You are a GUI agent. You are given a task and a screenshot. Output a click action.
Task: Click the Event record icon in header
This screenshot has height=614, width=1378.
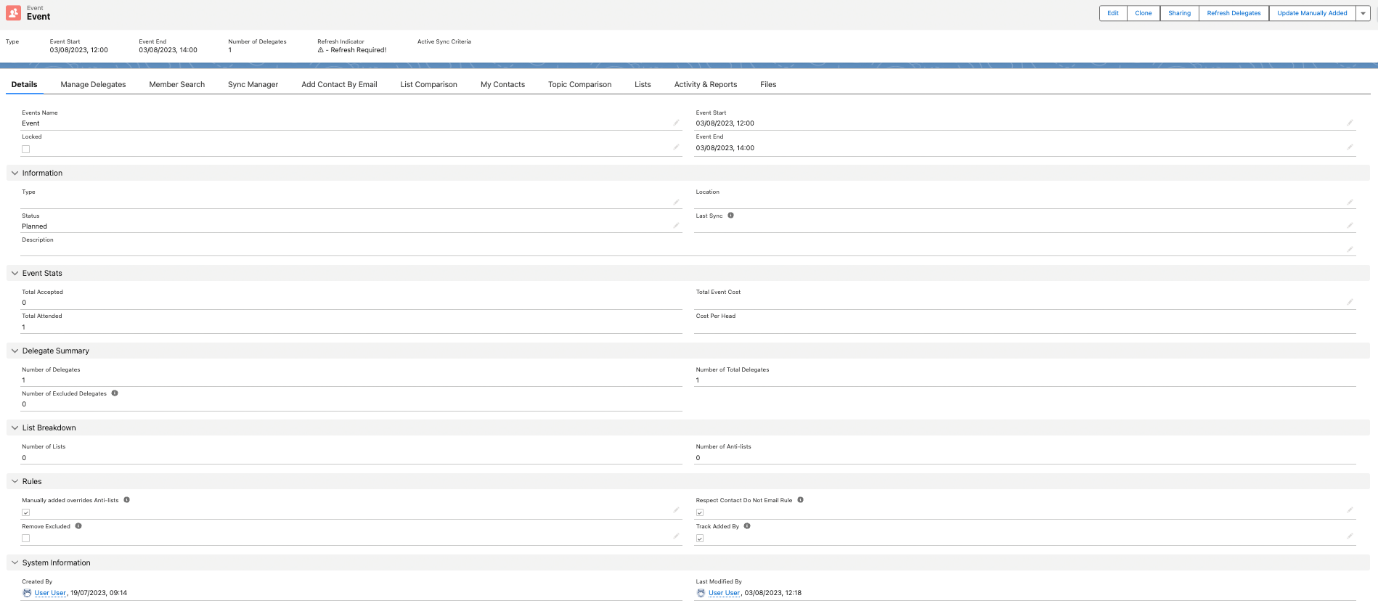click(x=14, y=13)
